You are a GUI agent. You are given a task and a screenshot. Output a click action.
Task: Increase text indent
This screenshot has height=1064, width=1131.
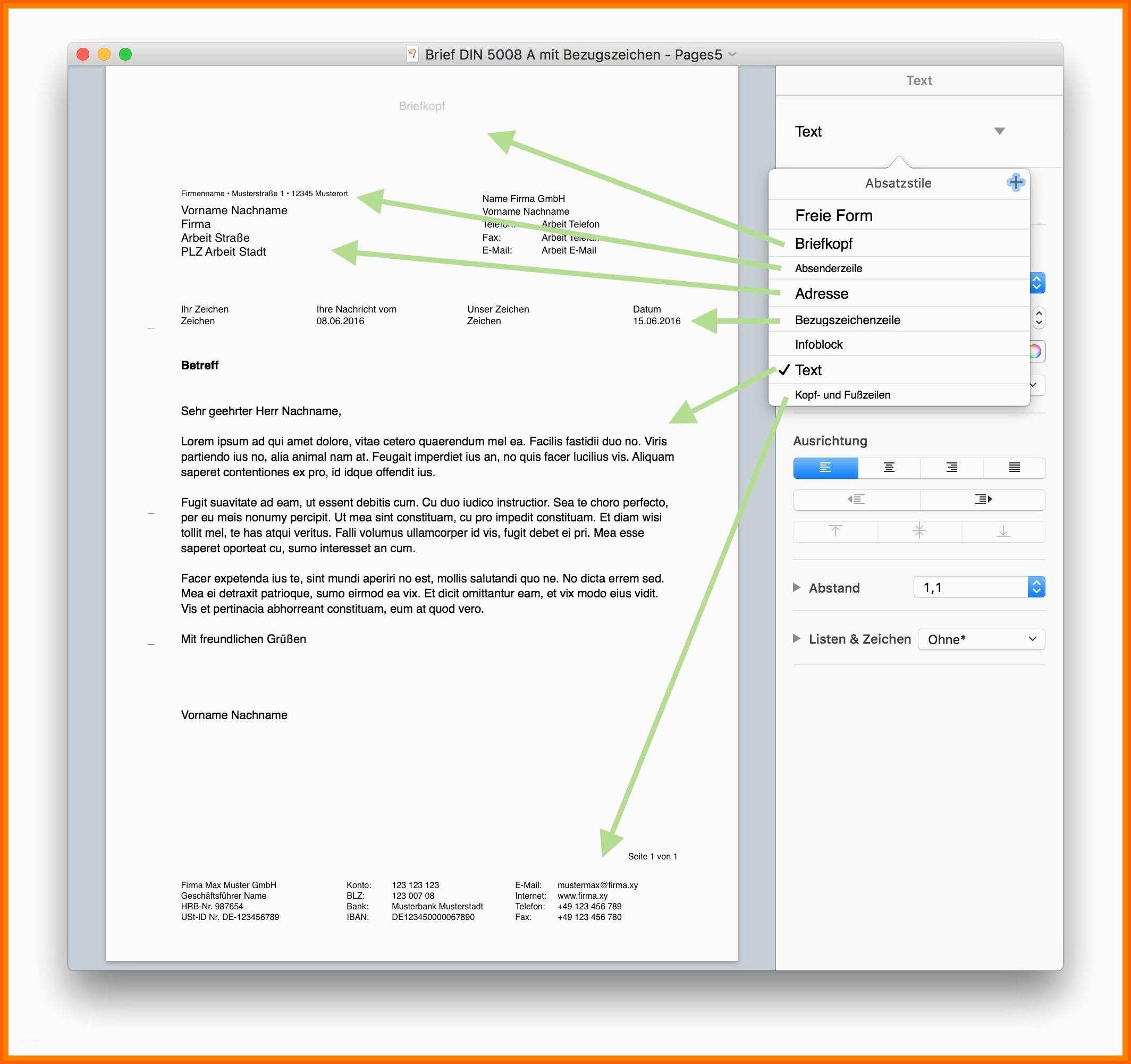coord(983,500)
